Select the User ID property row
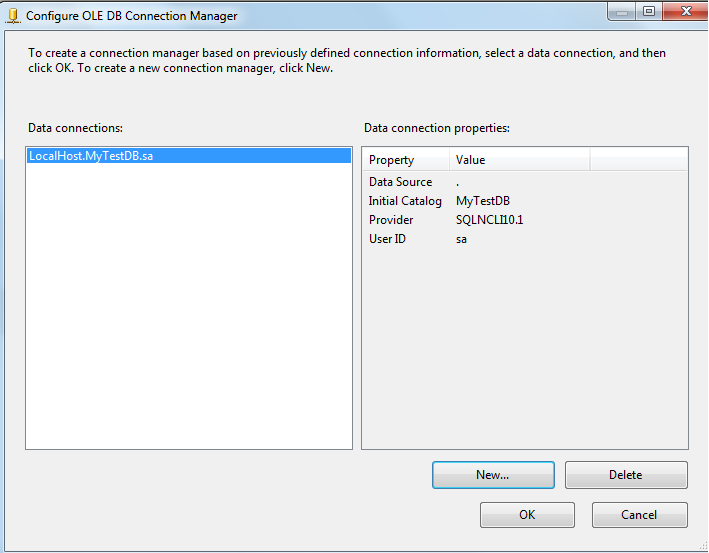 point(387,239)
